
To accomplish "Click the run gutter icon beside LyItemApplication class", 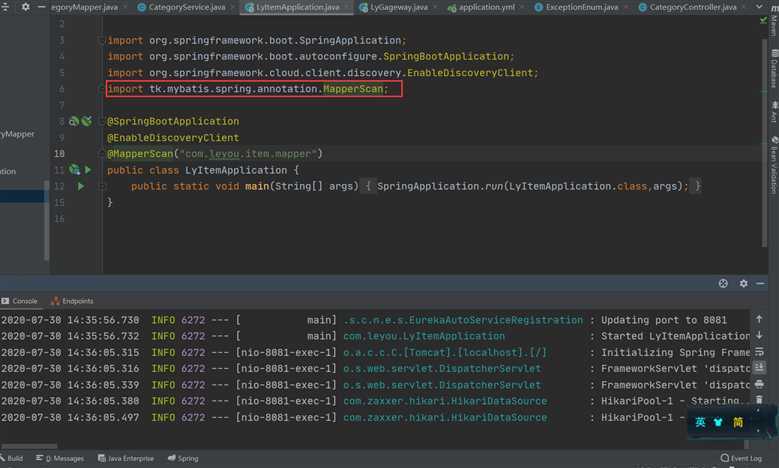I will click(87, 170).
